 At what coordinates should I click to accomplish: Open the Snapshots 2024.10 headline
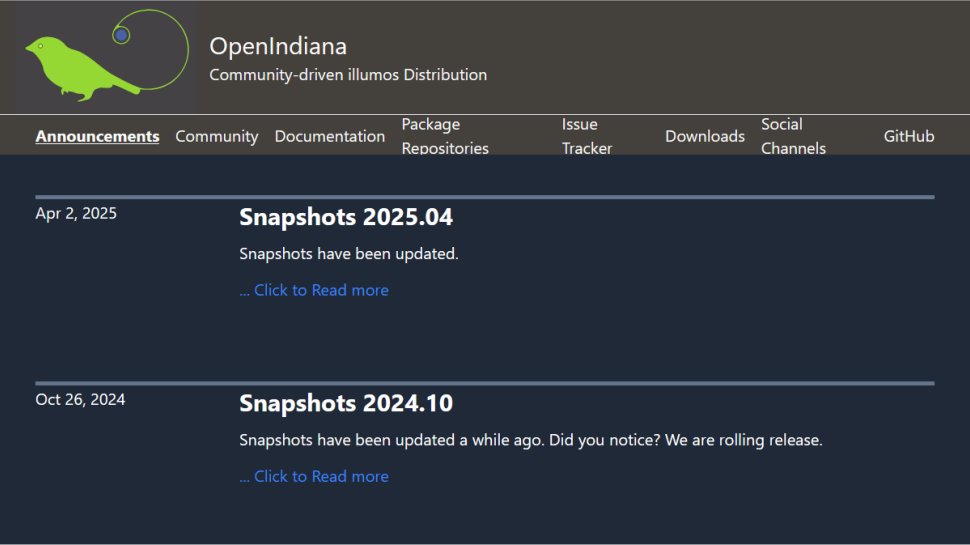tap(346, 403)
